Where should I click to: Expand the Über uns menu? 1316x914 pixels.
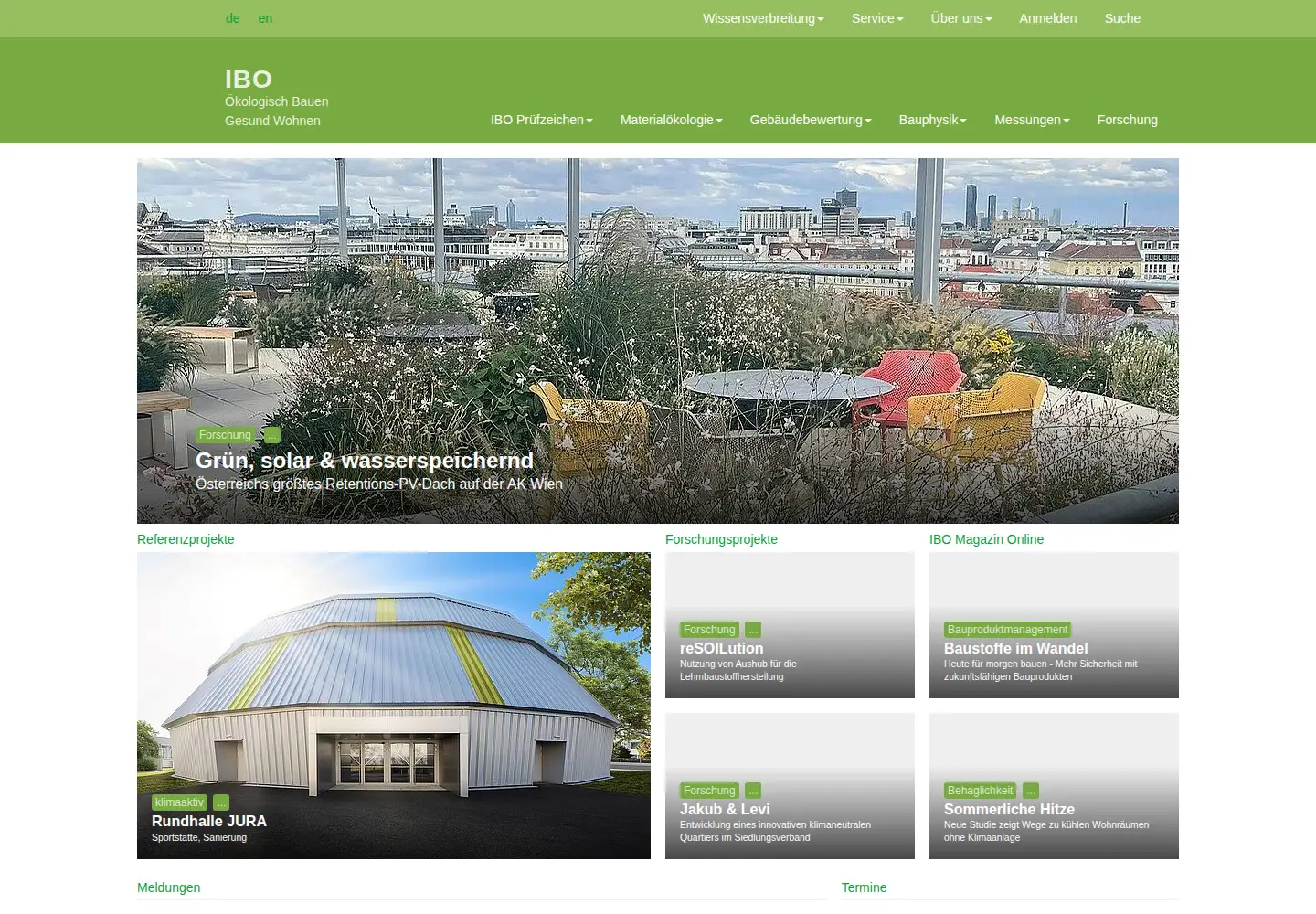[x=961, y=18]
